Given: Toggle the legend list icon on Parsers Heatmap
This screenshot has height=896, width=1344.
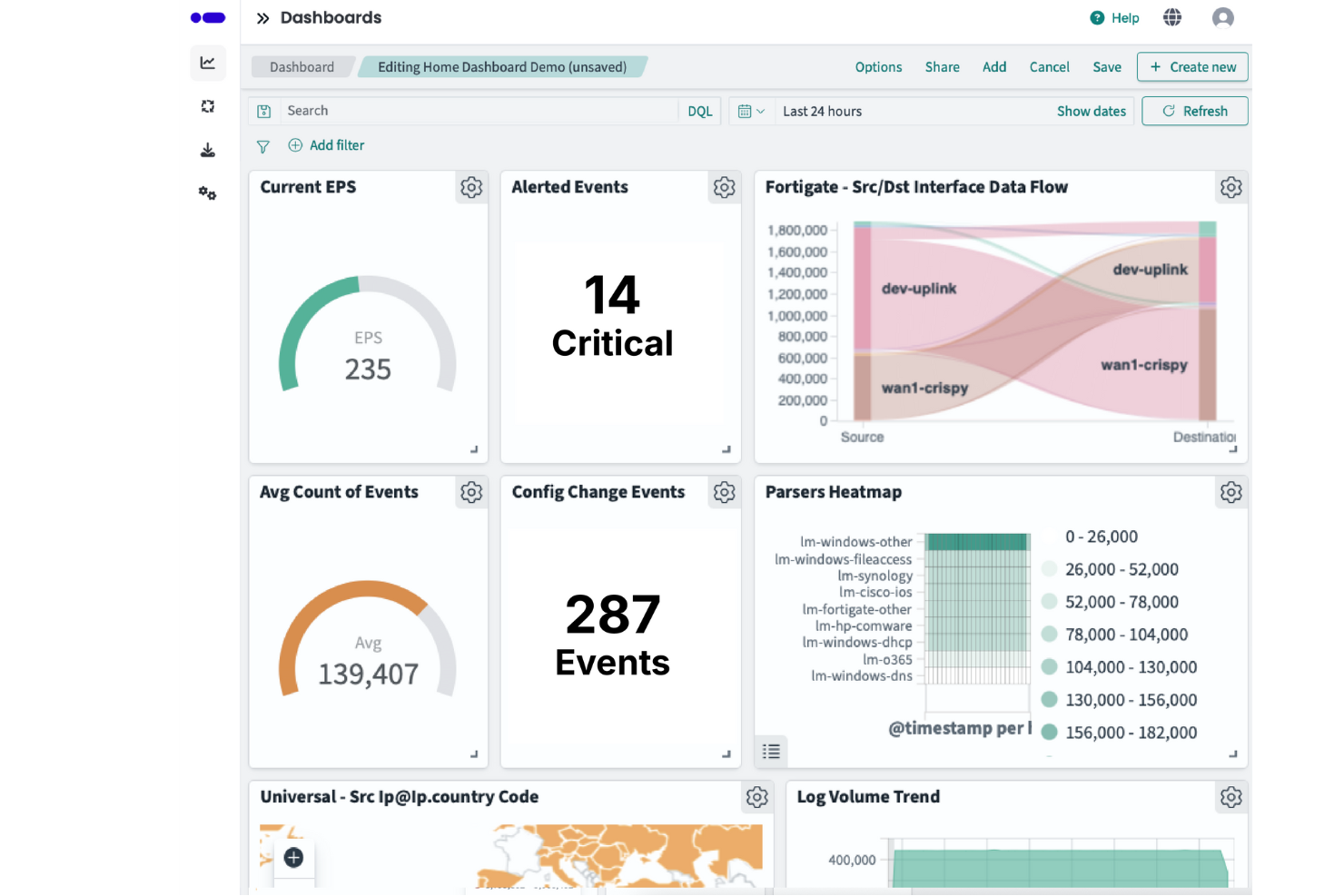Looking at the screenshot, I should [771, 752].
